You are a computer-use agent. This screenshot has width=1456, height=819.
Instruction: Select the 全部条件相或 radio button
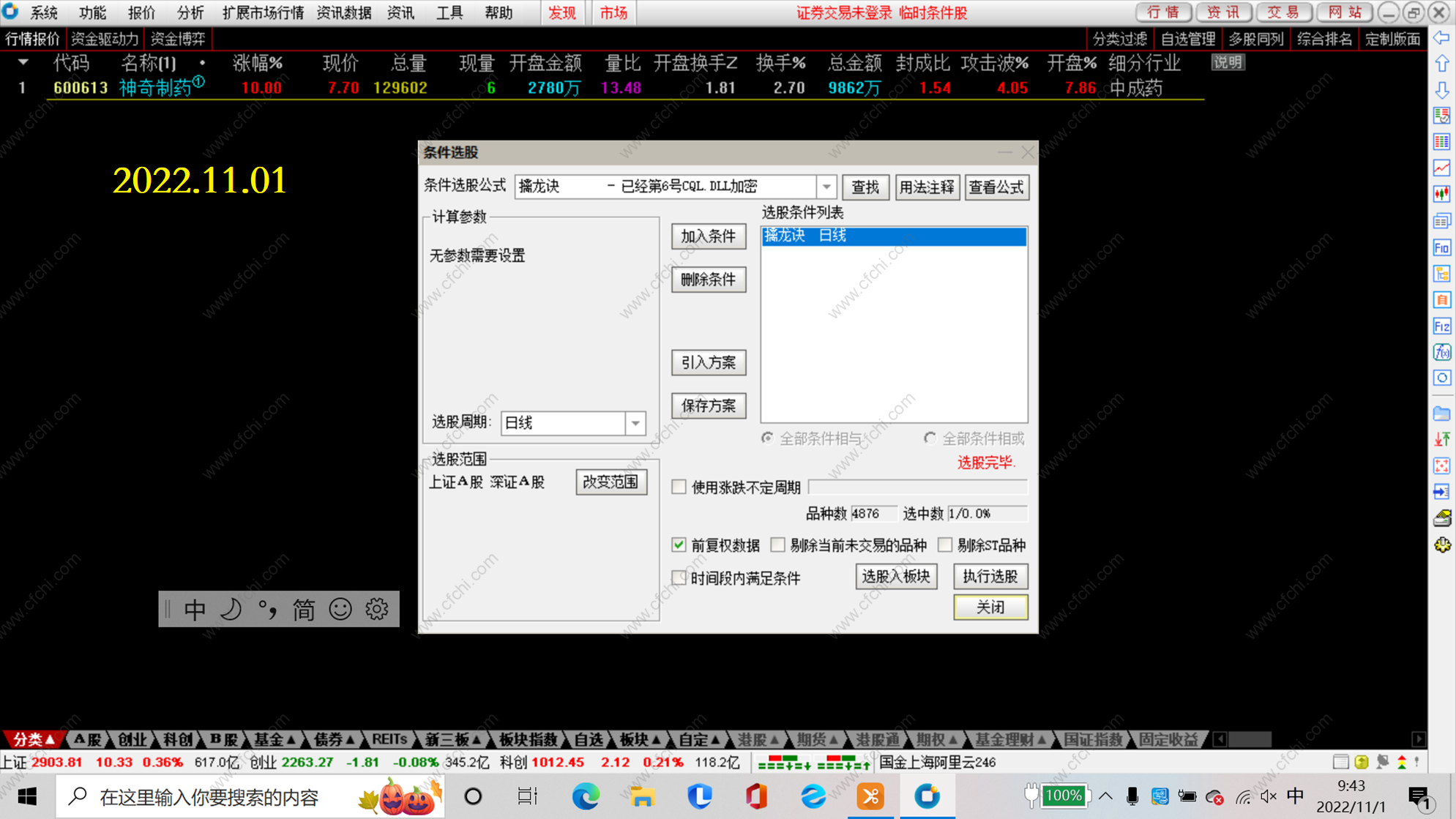pos(930,438)
